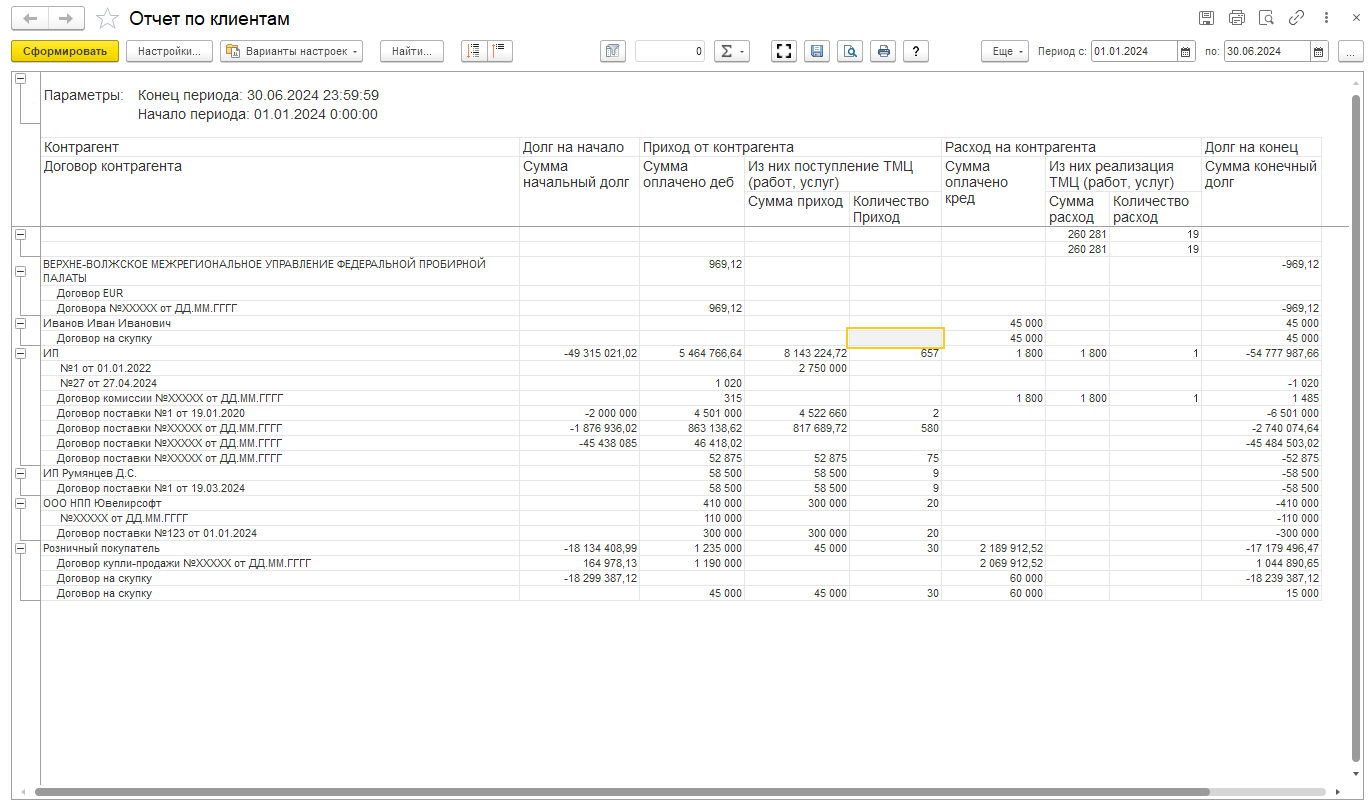Click the Найти... button
1368x804 pixels.
(x=412, y=51)
